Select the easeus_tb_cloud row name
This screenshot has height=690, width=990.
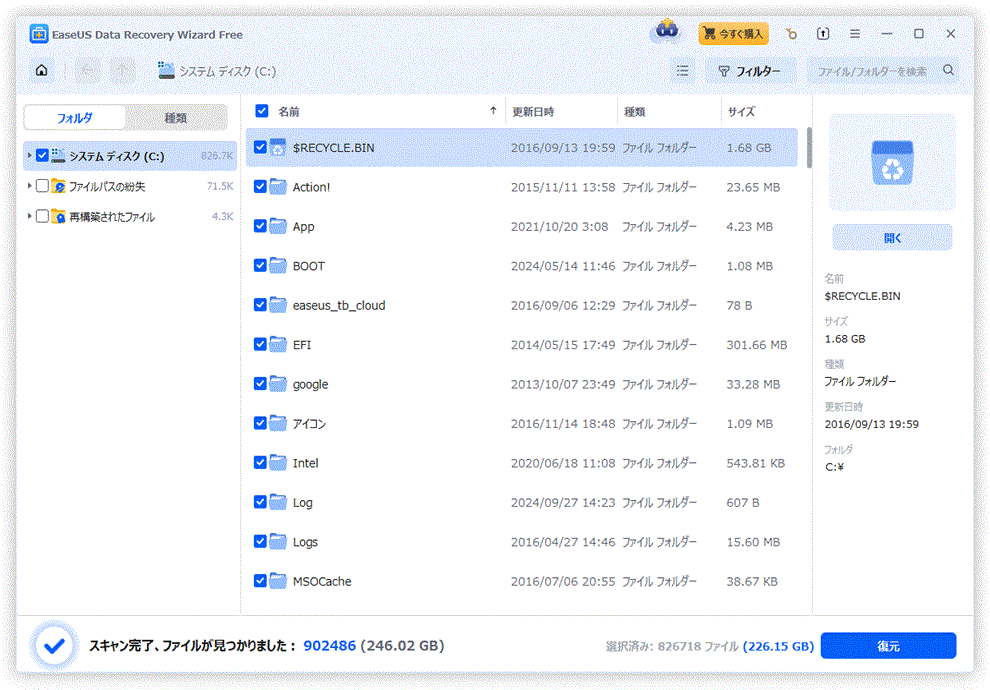coord(339,306)
